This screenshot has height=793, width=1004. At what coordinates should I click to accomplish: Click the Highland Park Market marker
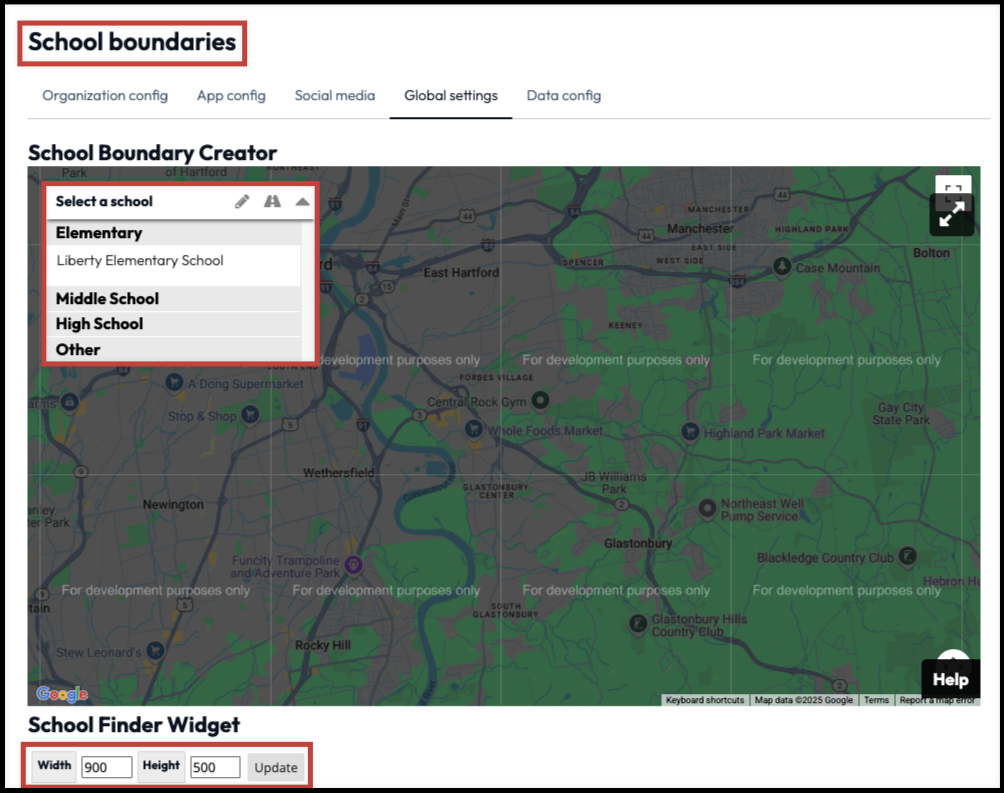coord(688,429)
